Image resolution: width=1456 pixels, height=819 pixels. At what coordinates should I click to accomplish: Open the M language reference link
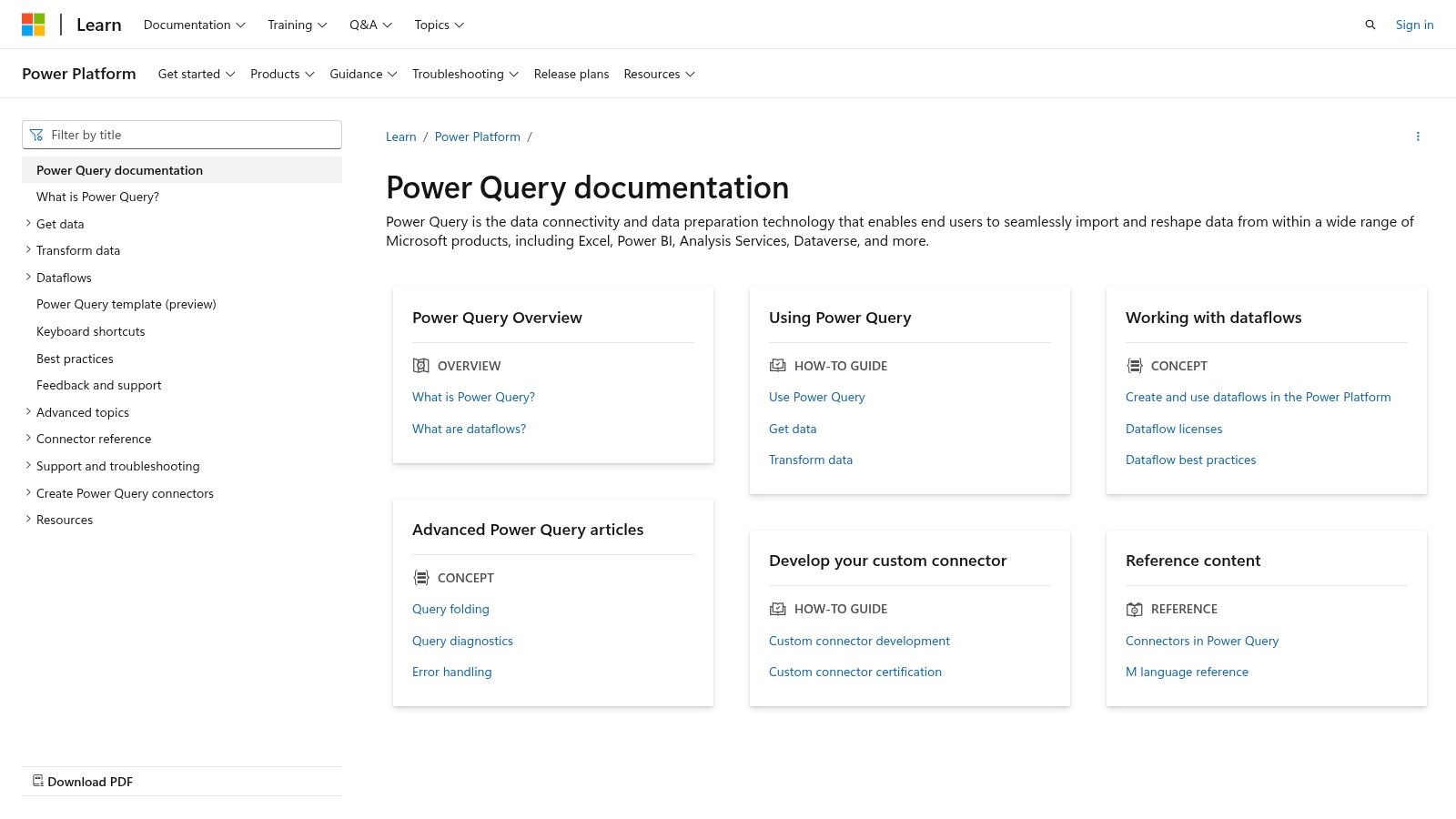click(1187, 672)
